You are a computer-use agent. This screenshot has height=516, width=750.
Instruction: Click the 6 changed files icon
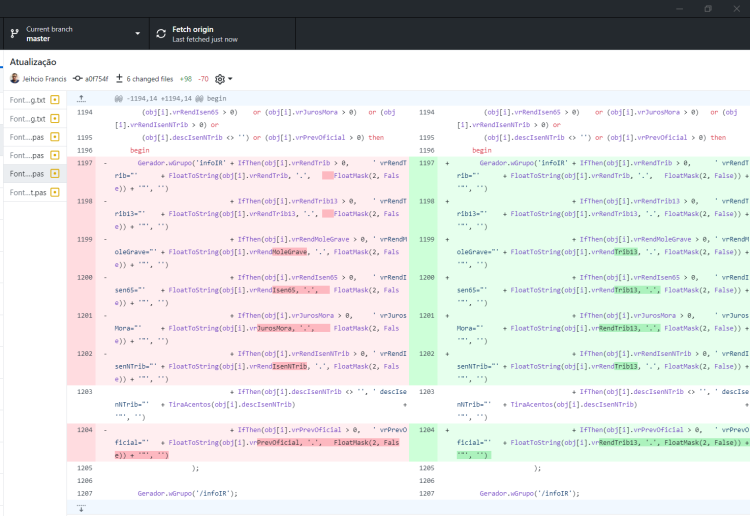[x=120, y=78]
